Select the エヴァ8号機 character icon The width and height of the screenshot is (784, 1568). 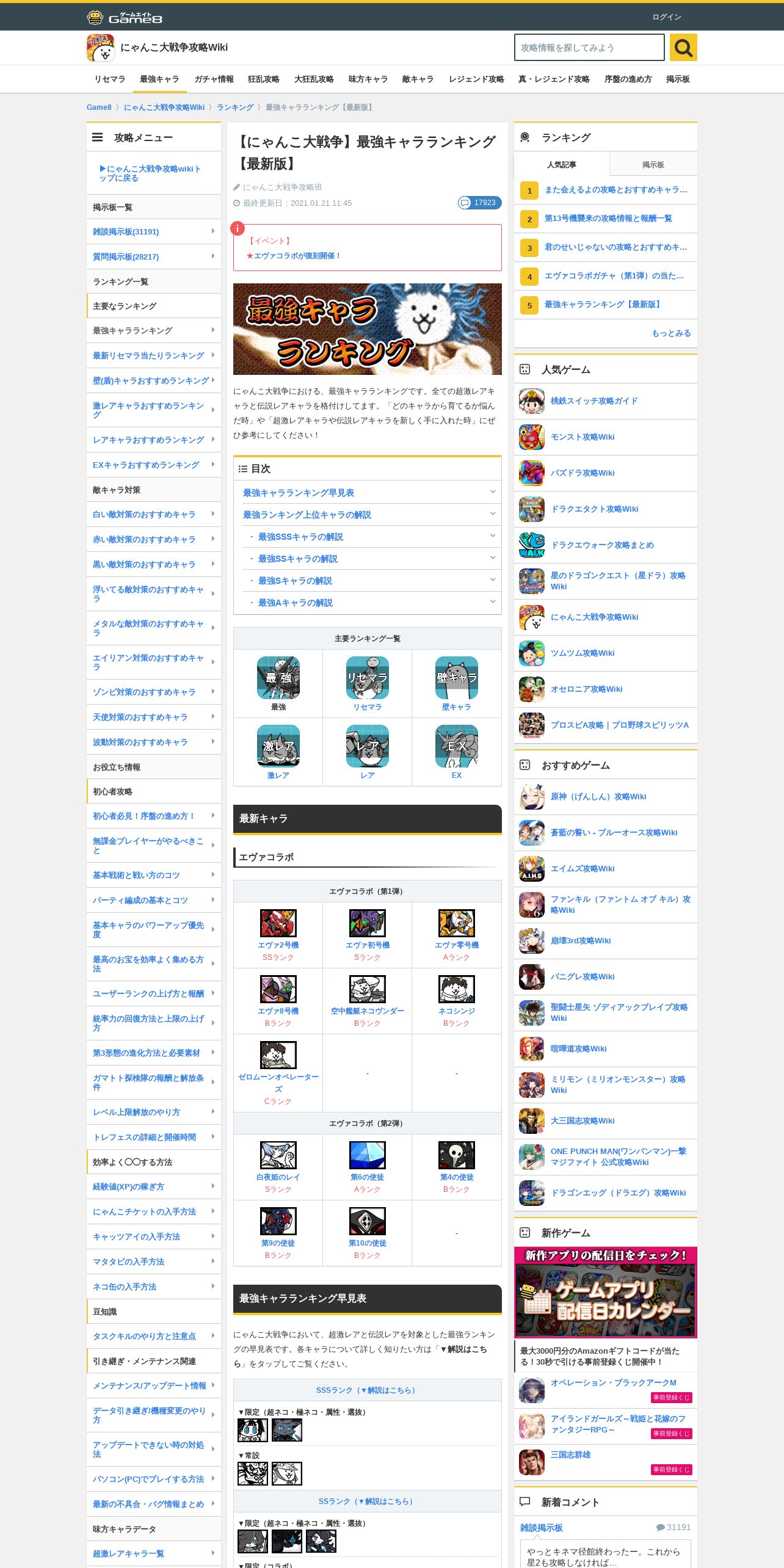[278, 989]
